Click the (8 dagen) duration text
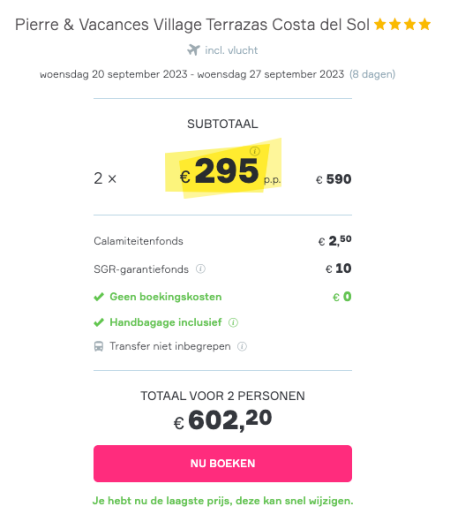 372,74
